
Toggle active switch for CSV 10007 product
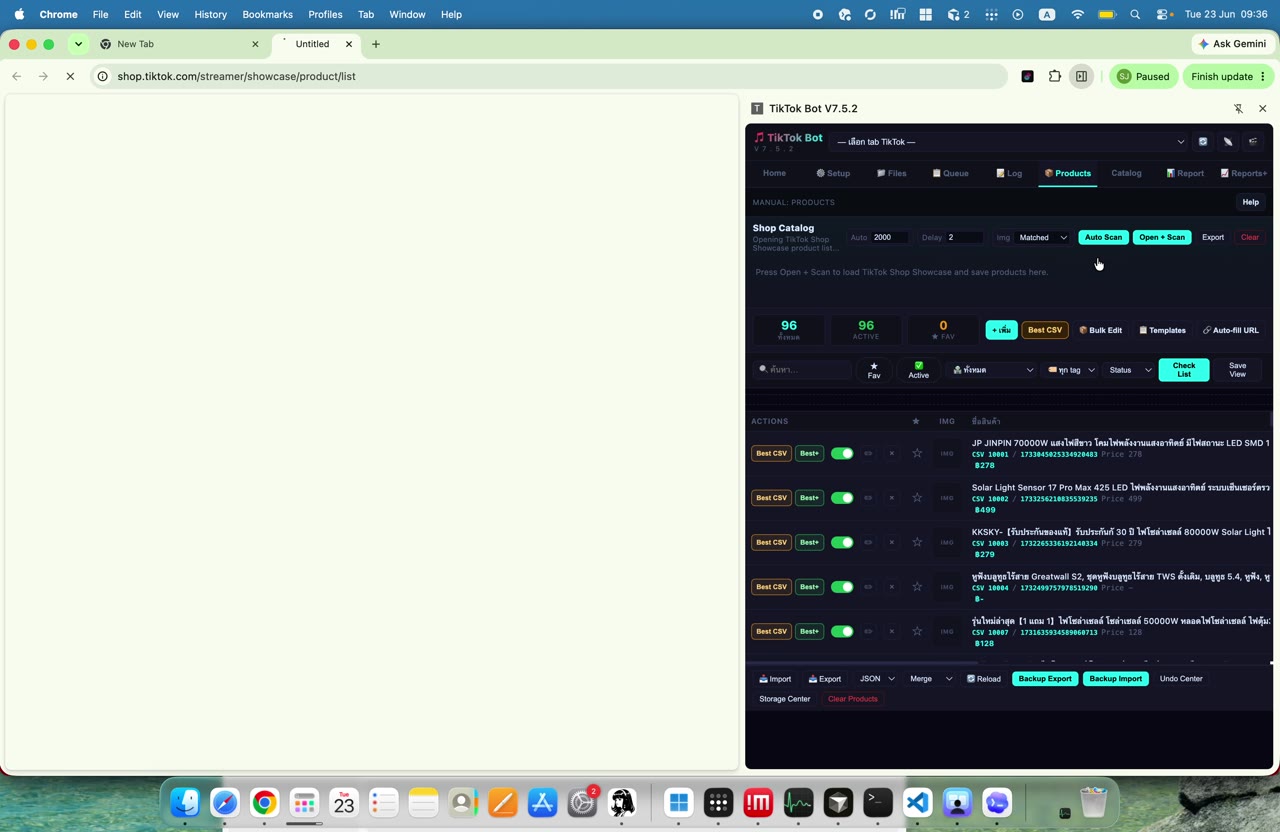click(x=842, y=631)
